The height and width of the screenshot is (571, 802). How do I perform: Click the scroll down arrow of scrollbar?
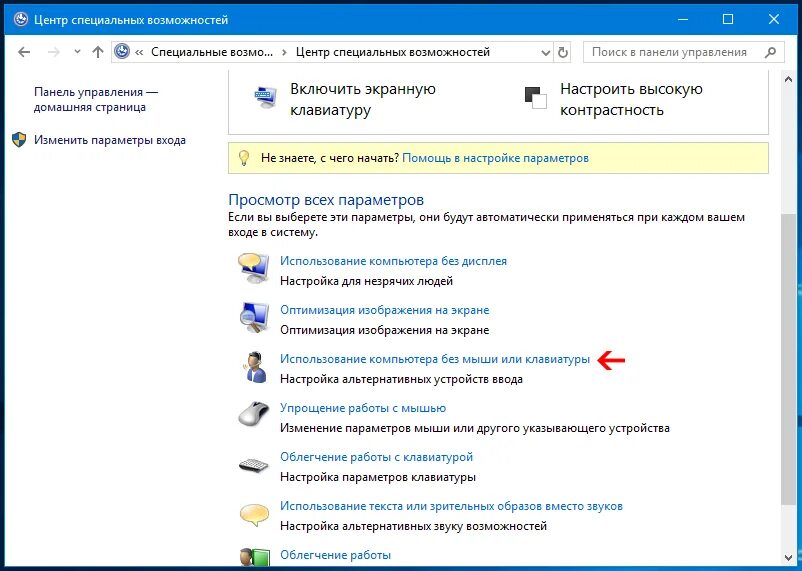[788, 557]
